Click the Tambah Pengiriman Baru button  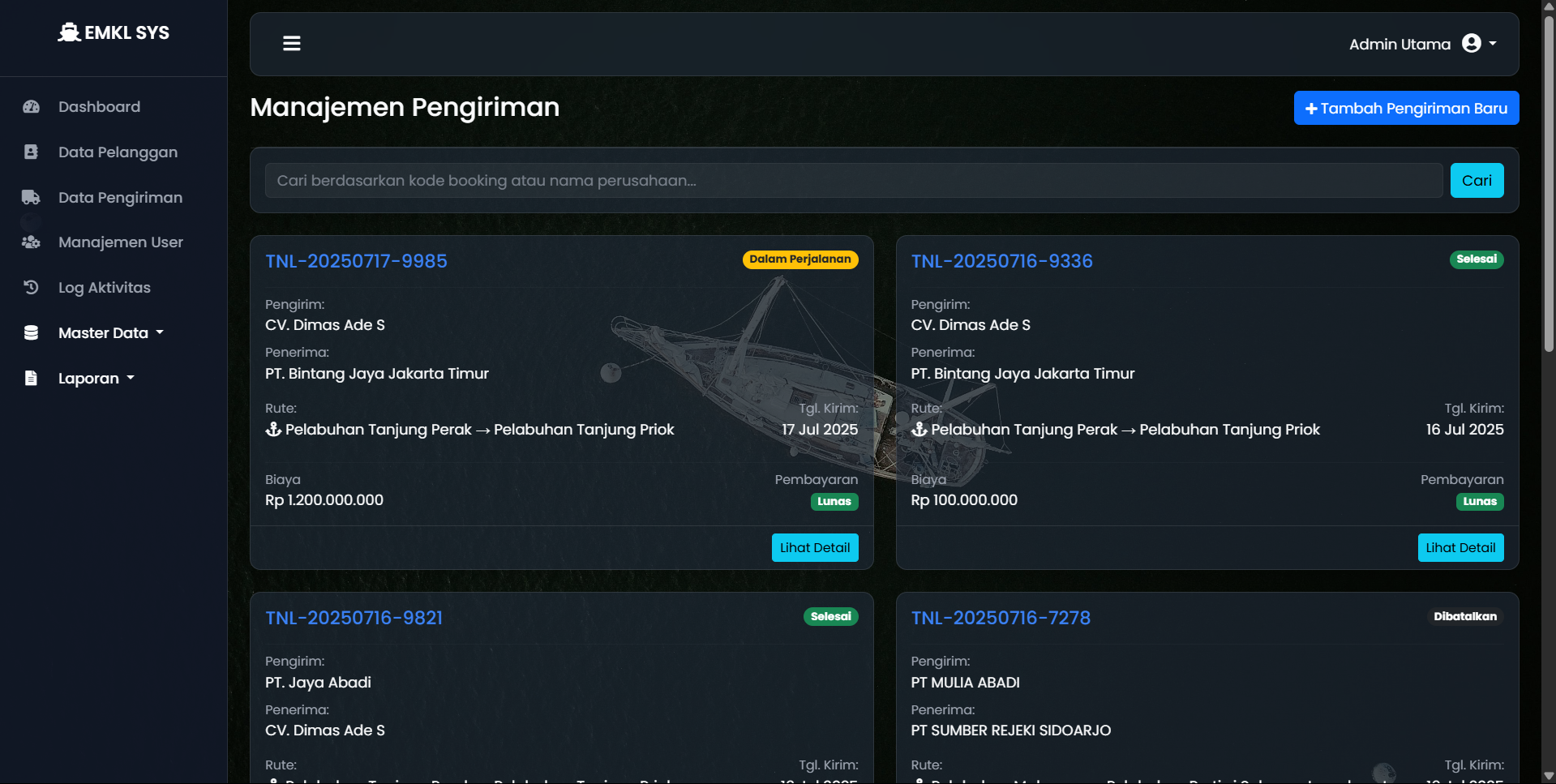click(x=1406, y=109)
